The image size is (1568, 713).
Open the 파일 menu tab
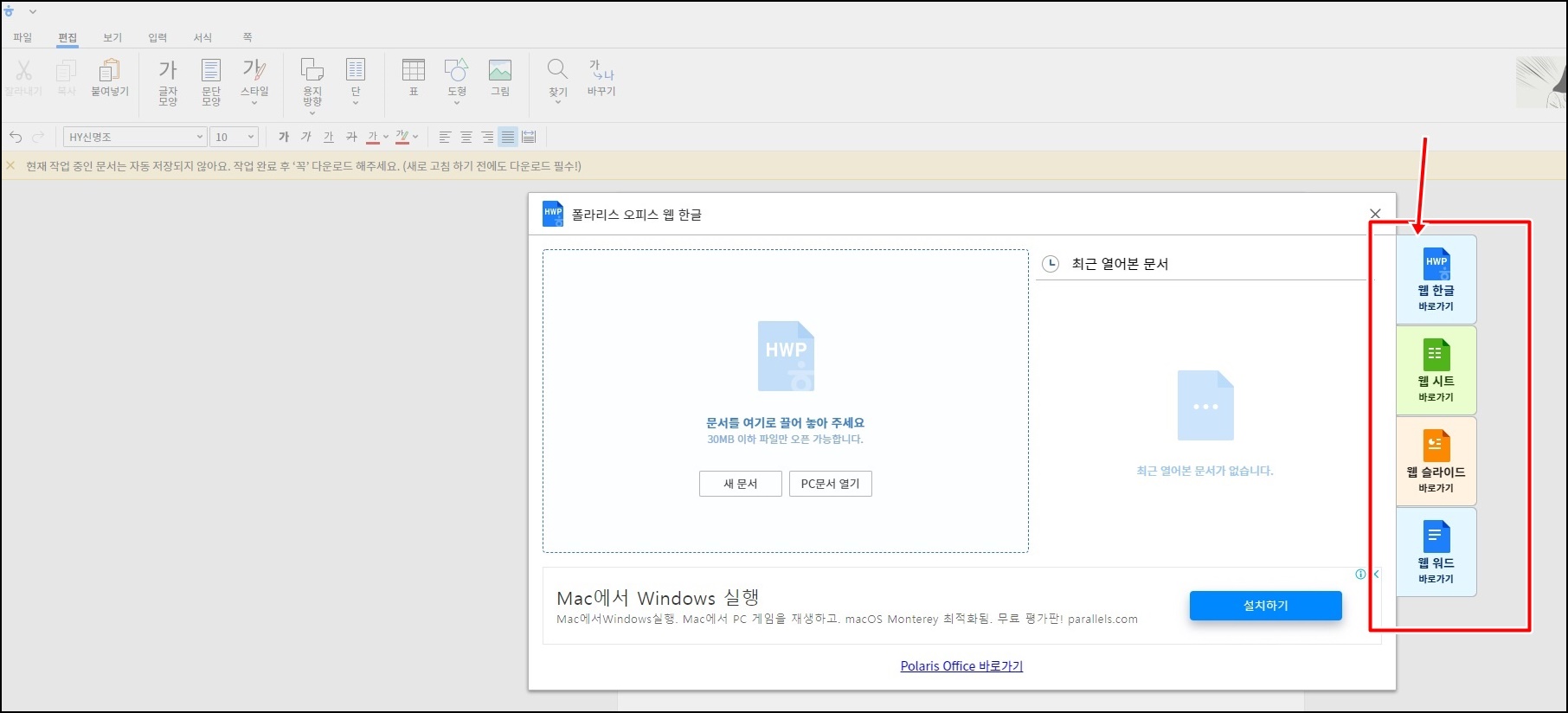22,37
